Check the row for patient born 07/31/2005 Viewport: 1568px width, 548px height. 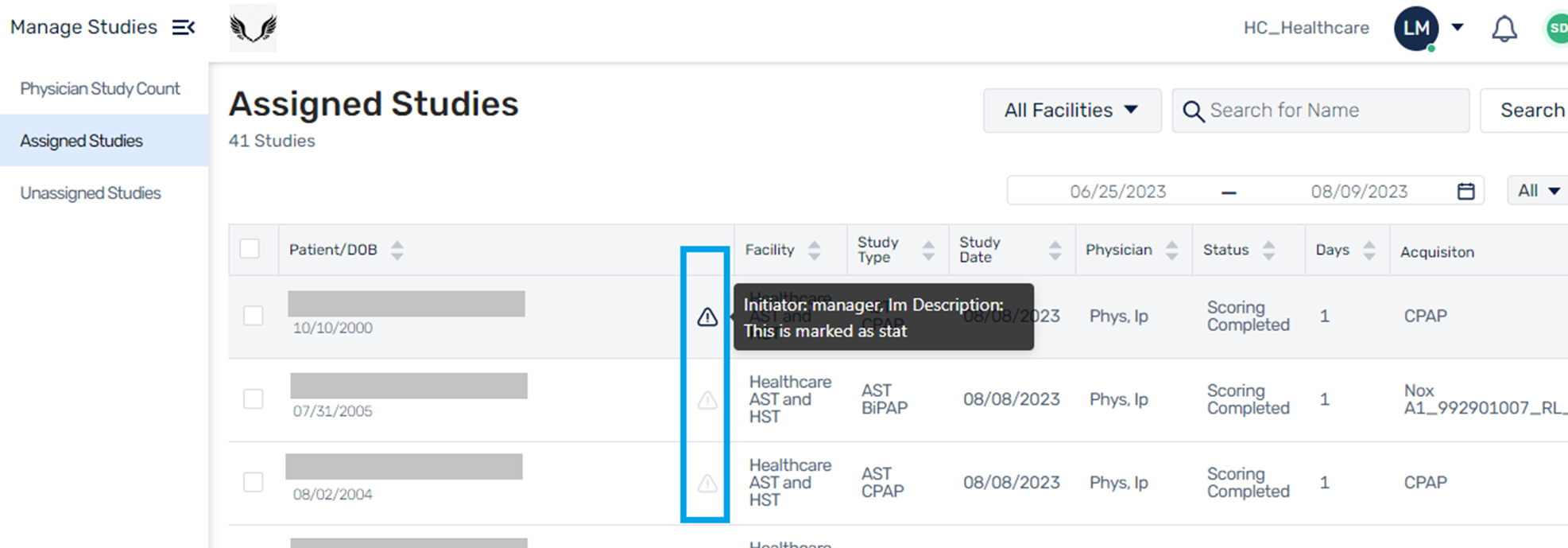[x=253, y=398]
